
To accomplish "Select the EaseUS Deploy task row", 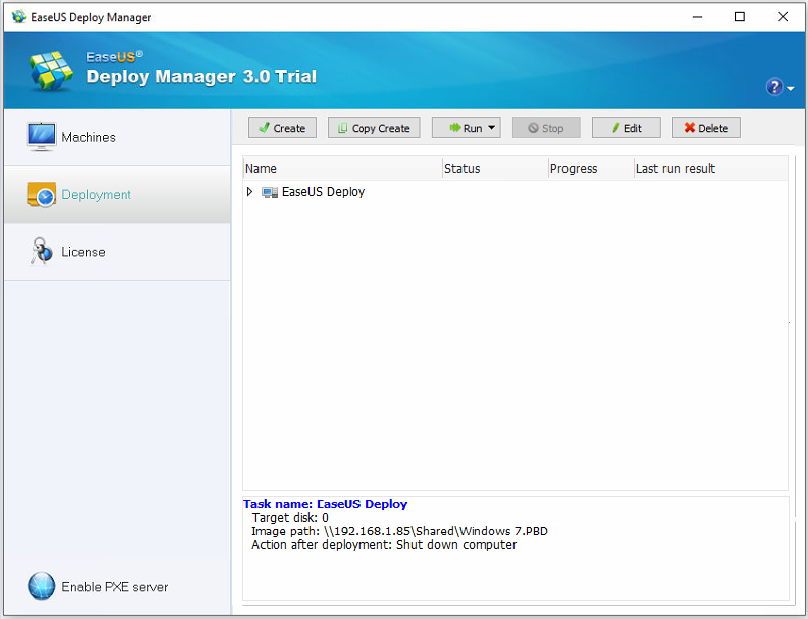I will point(515,192).
